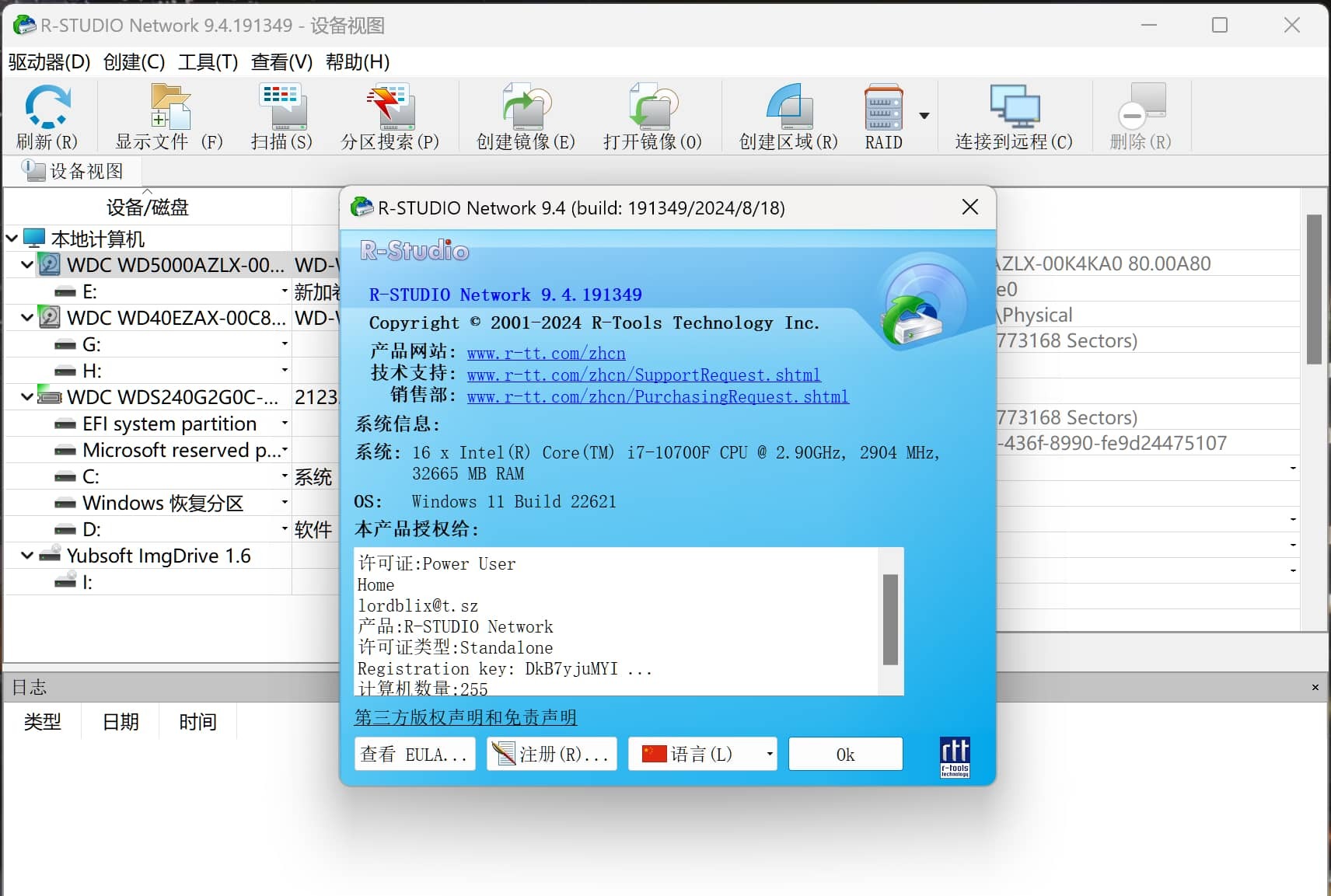Open the RAID toolbar dropdown arrow

(x=924, y=116)
